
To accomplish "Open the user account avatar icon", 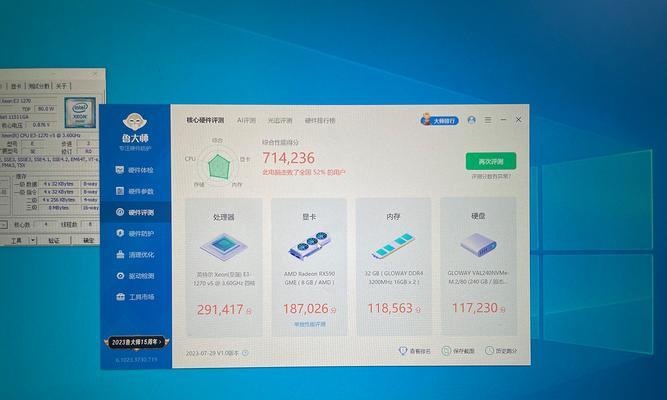I will pos(471,120).
